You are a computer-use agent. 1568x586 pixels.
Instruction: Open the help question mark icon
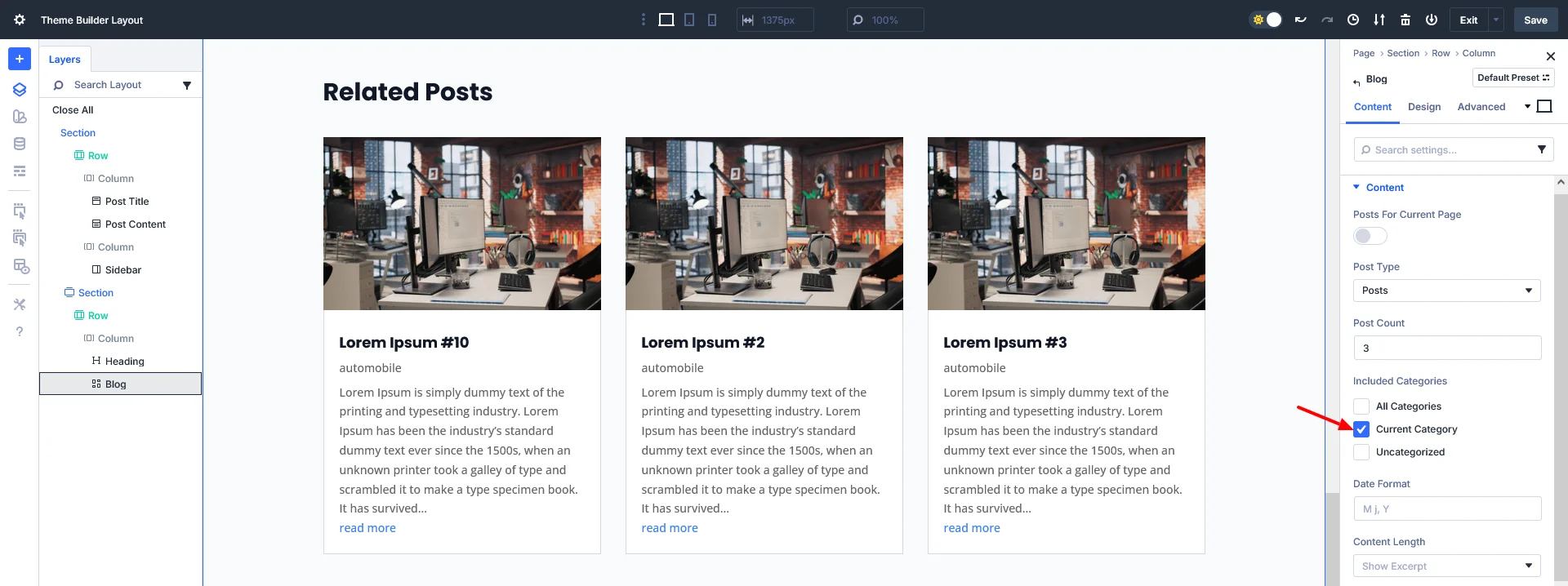coord(20,331)
